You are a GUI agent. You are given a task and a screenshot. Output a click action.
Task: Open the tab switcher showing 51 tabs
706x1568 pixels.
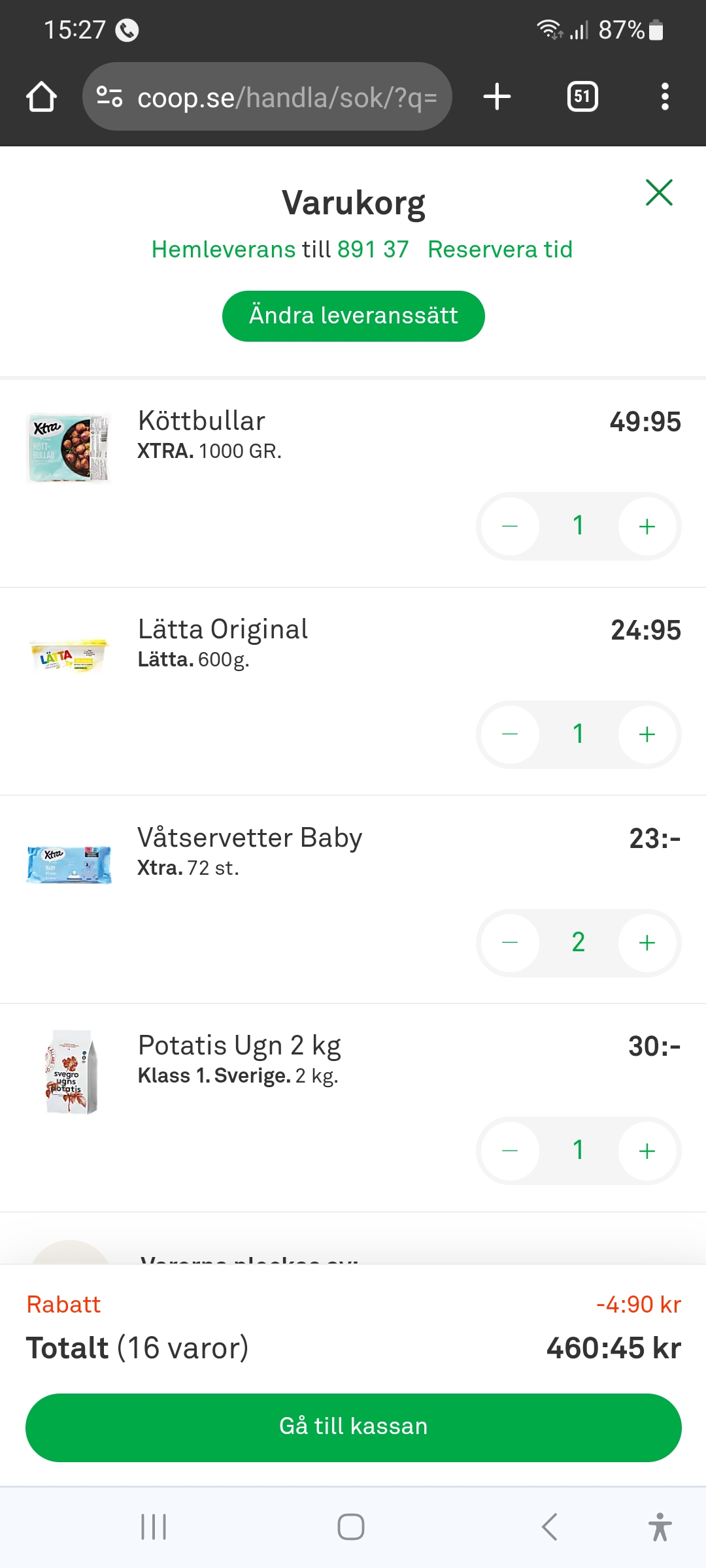pyautogui.click(x=582, y=97)
